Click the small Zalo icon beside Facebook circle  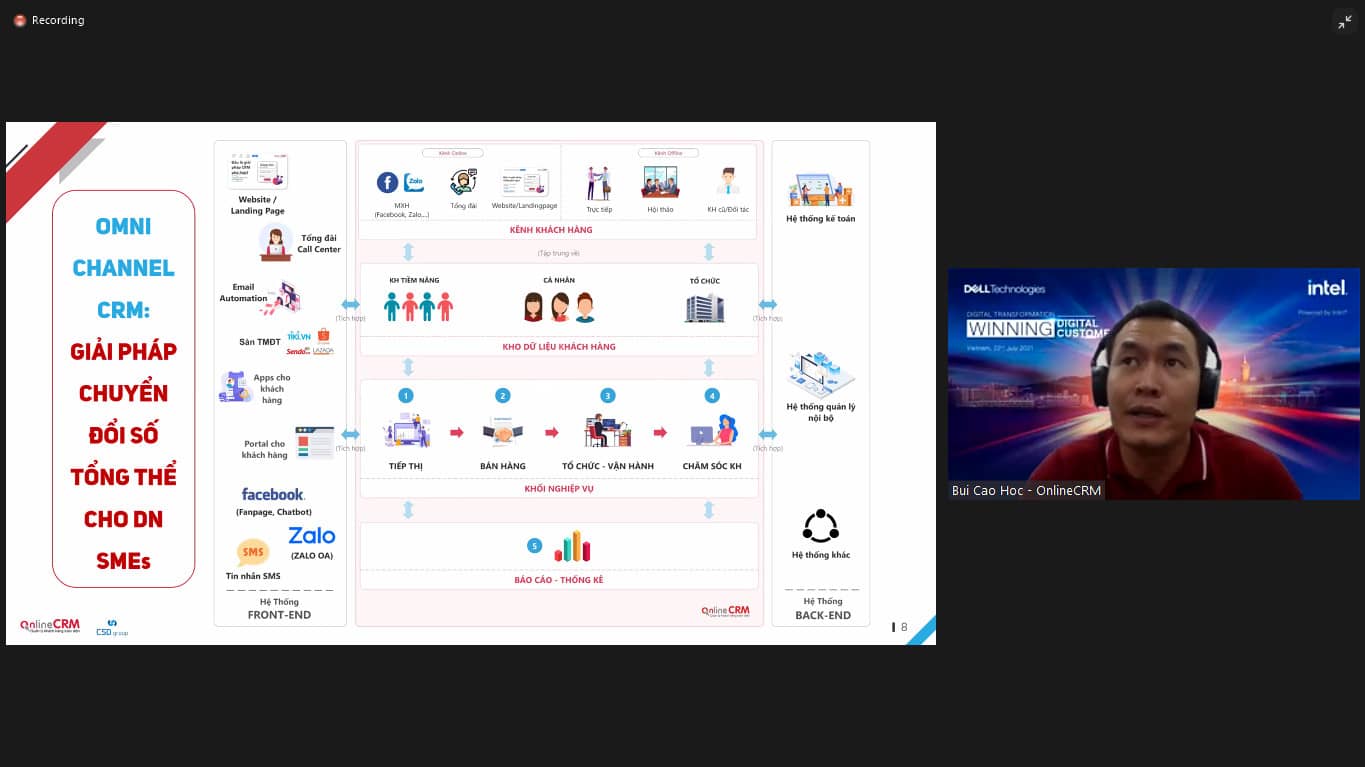click(413, 183)
